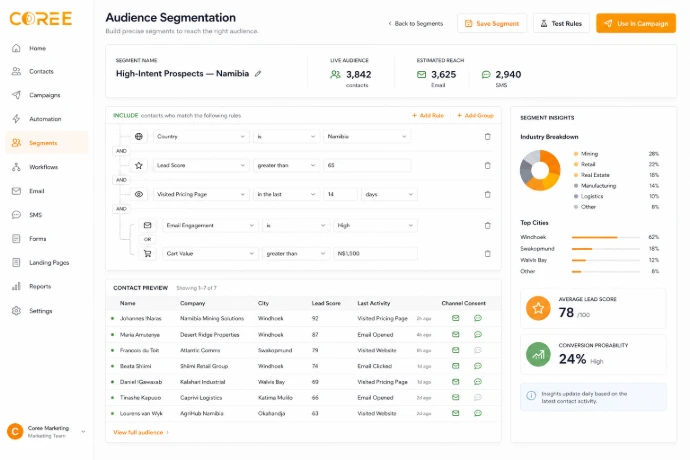The width and height of the screenshot is (690, 460).
Task: Click email consent icon for Johannes !Naras
Action: pos(455,318)
